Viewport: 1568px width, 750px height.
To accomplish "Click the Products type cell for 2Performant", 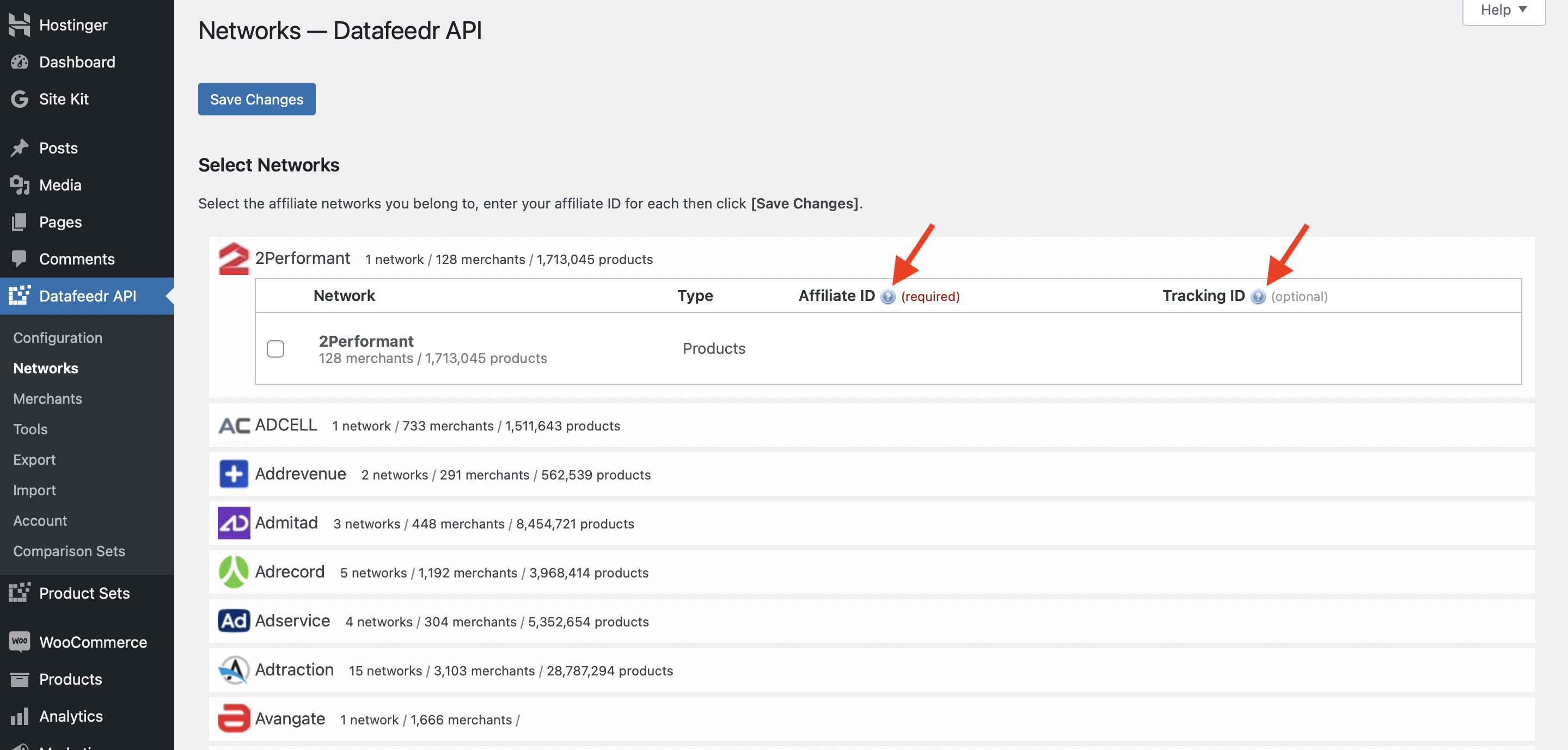I will pos(714,348).
